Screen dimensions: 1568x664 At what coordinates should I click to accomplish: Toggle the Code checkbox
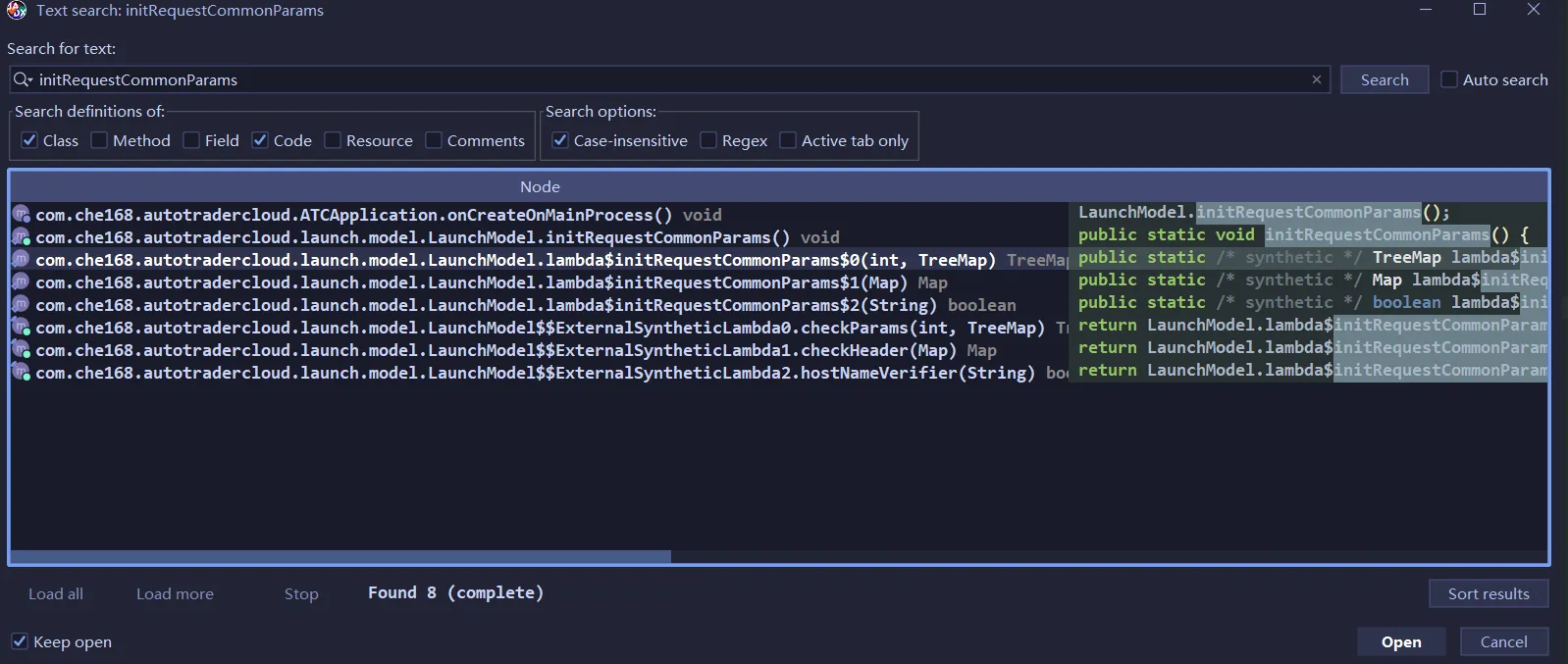260,140
